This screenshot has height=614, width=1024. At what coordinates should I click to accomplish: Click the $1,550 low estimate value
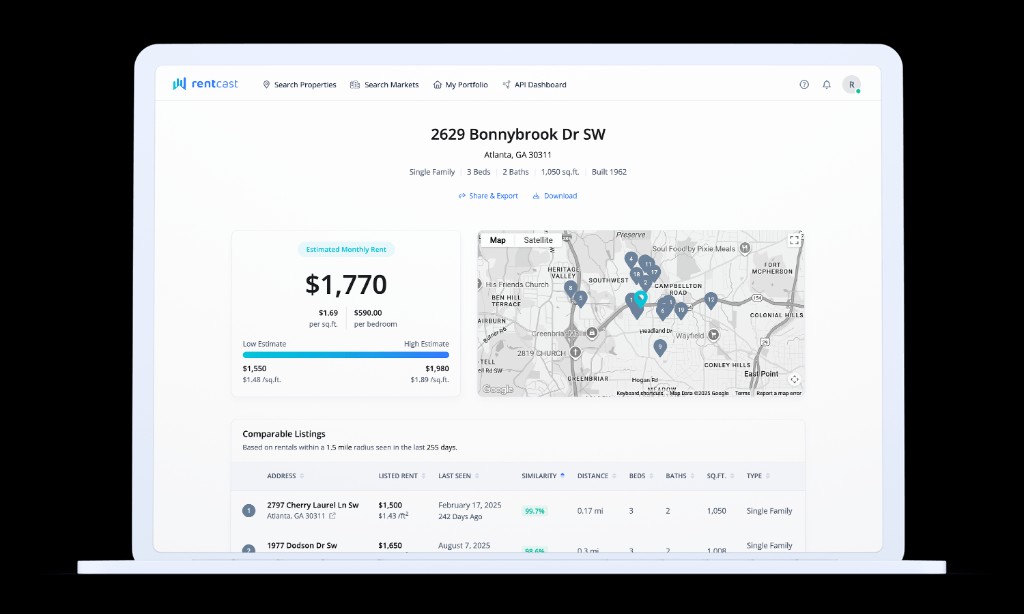click(x=254, y=368)
